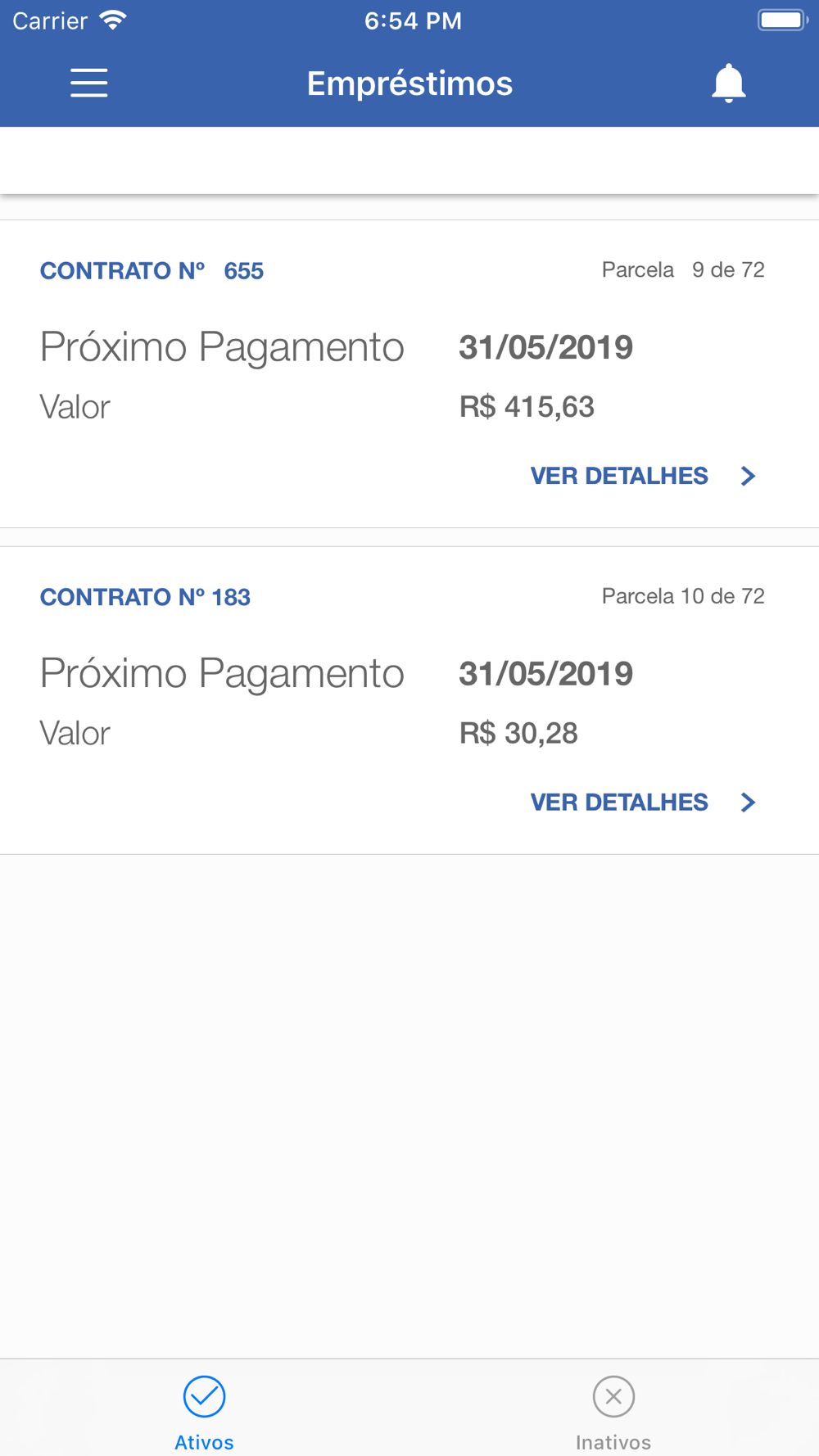This screenshot has width=819, height=1456.
Task: Tap Parcela 9 de 72 label
Action: click(x=683, y=270)
